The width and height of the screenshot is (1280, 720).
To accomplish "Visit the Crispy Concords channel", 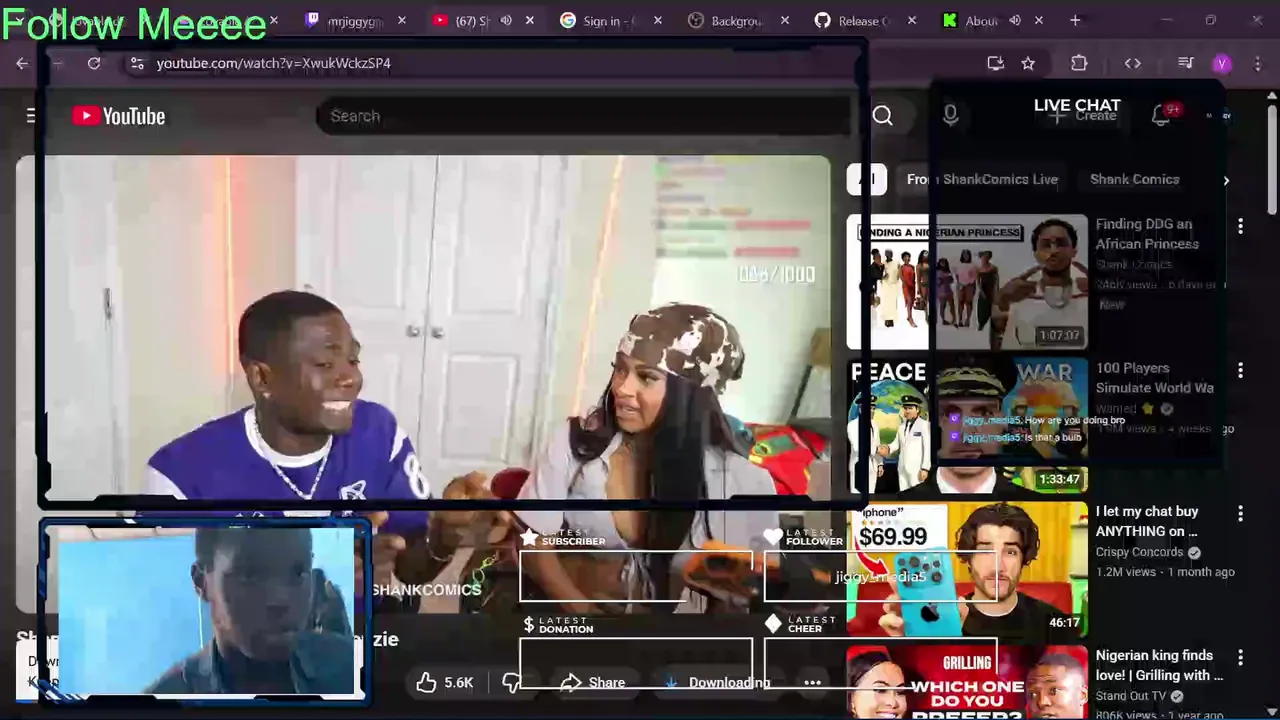I will click(x=1139, y=552).
